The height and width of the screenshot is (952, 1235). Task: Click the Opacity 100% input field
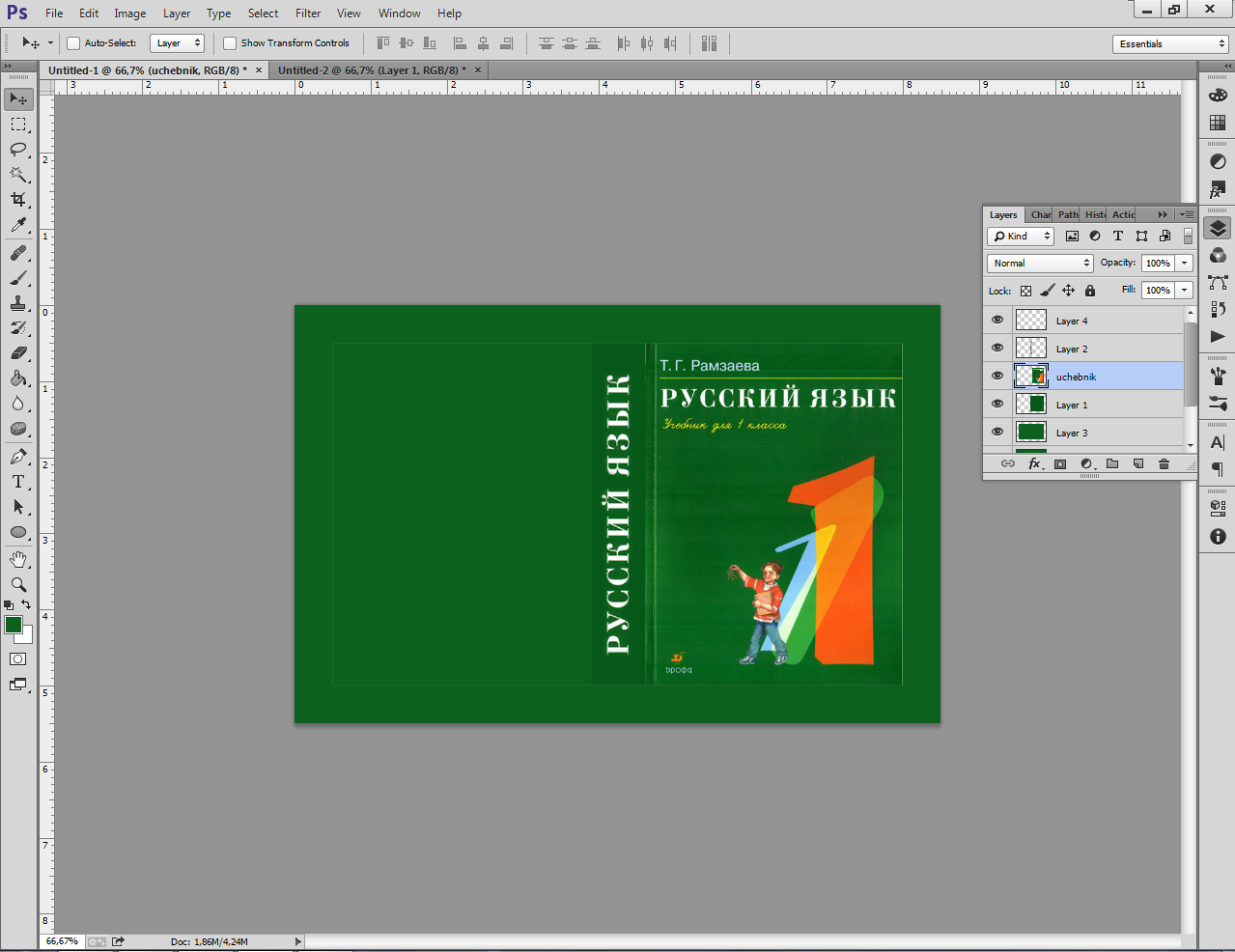1158,263
